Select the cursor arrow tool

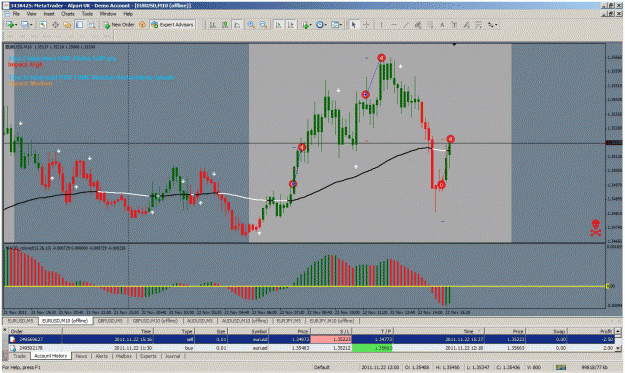pyautogui.click(x=354, y=25)
